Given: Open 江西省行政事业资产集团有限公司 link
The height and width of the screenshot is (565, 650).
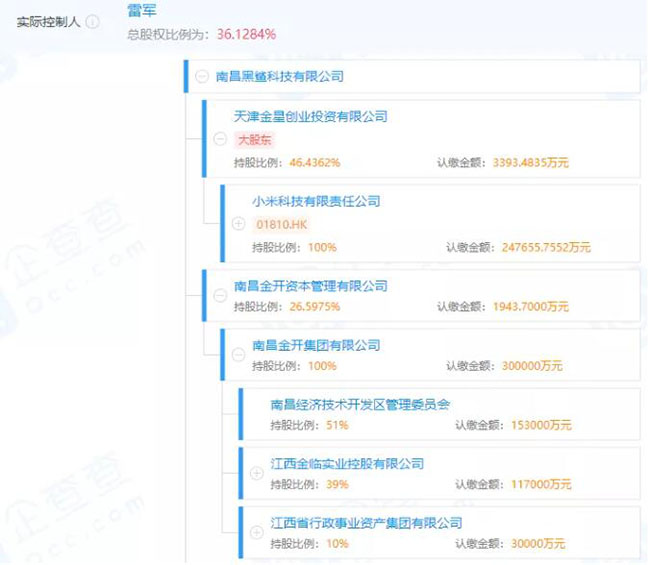Looking at the screenshot, I should point(366,523).
